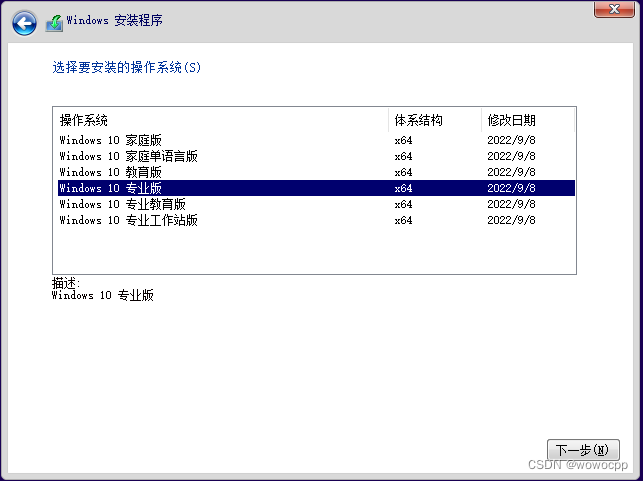Sort by 修改日期 column header

528,121
